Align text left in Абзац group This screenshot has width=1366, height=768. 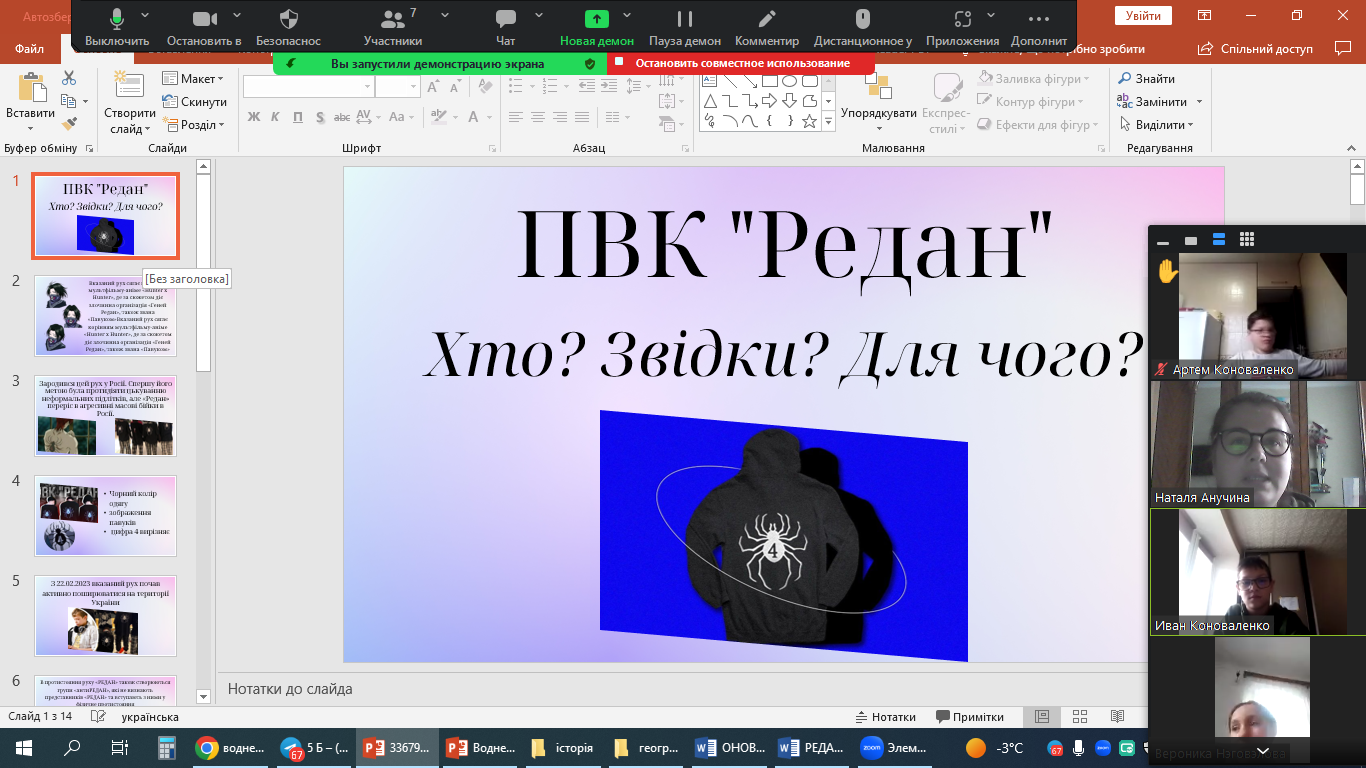516,117
